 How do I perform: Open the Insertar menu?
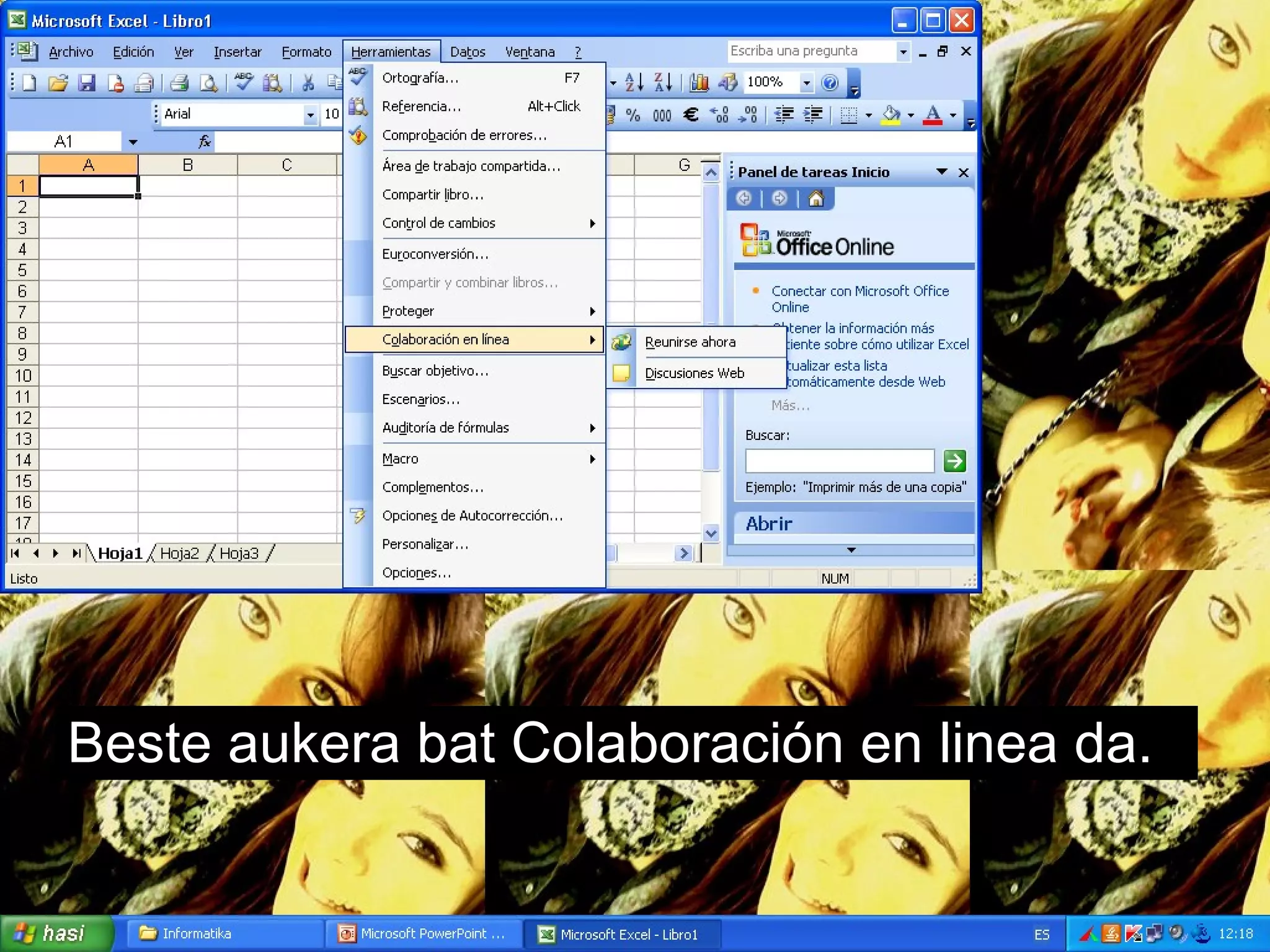tap(238, 52)
